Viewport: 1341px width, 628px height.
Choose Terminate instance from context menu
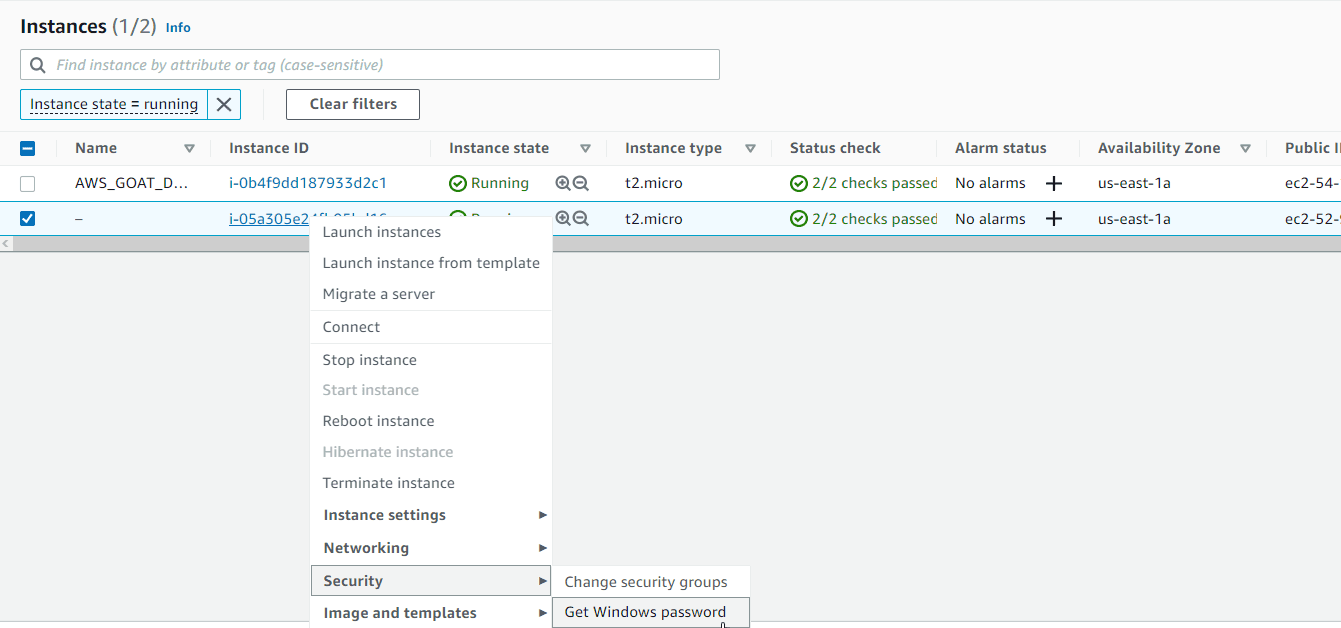[x=388, y=483]
